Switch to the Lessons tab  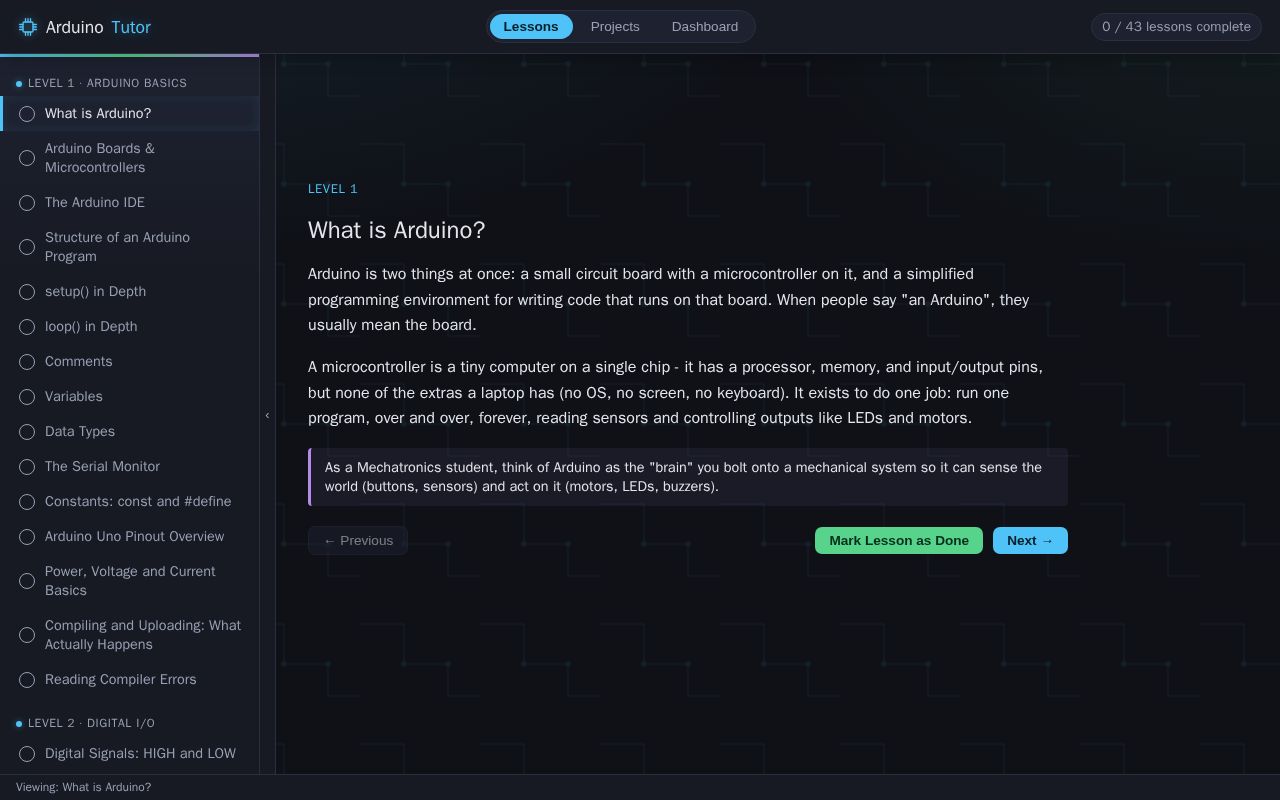531,26
